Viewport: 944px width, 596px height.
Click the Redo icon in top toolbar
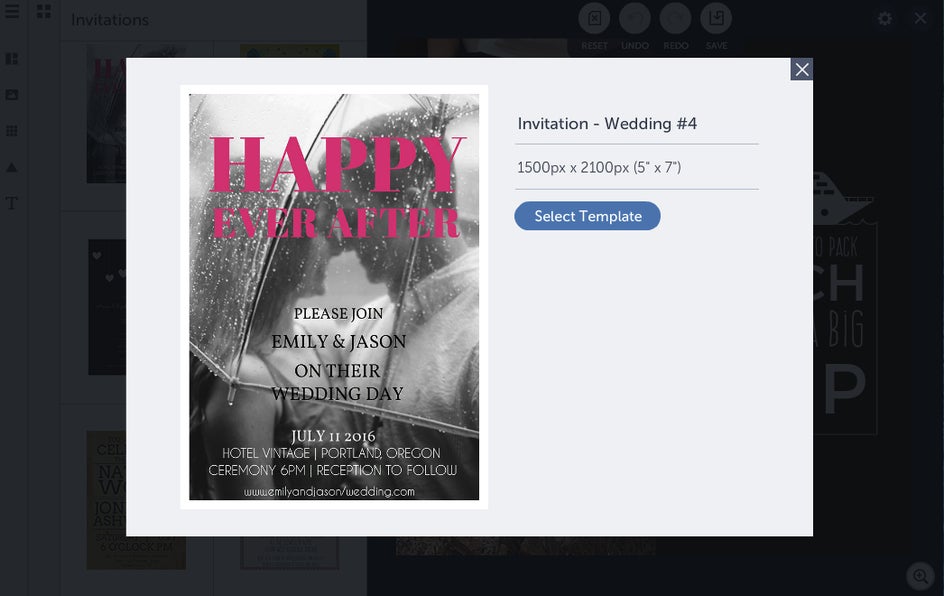(675, 18)
